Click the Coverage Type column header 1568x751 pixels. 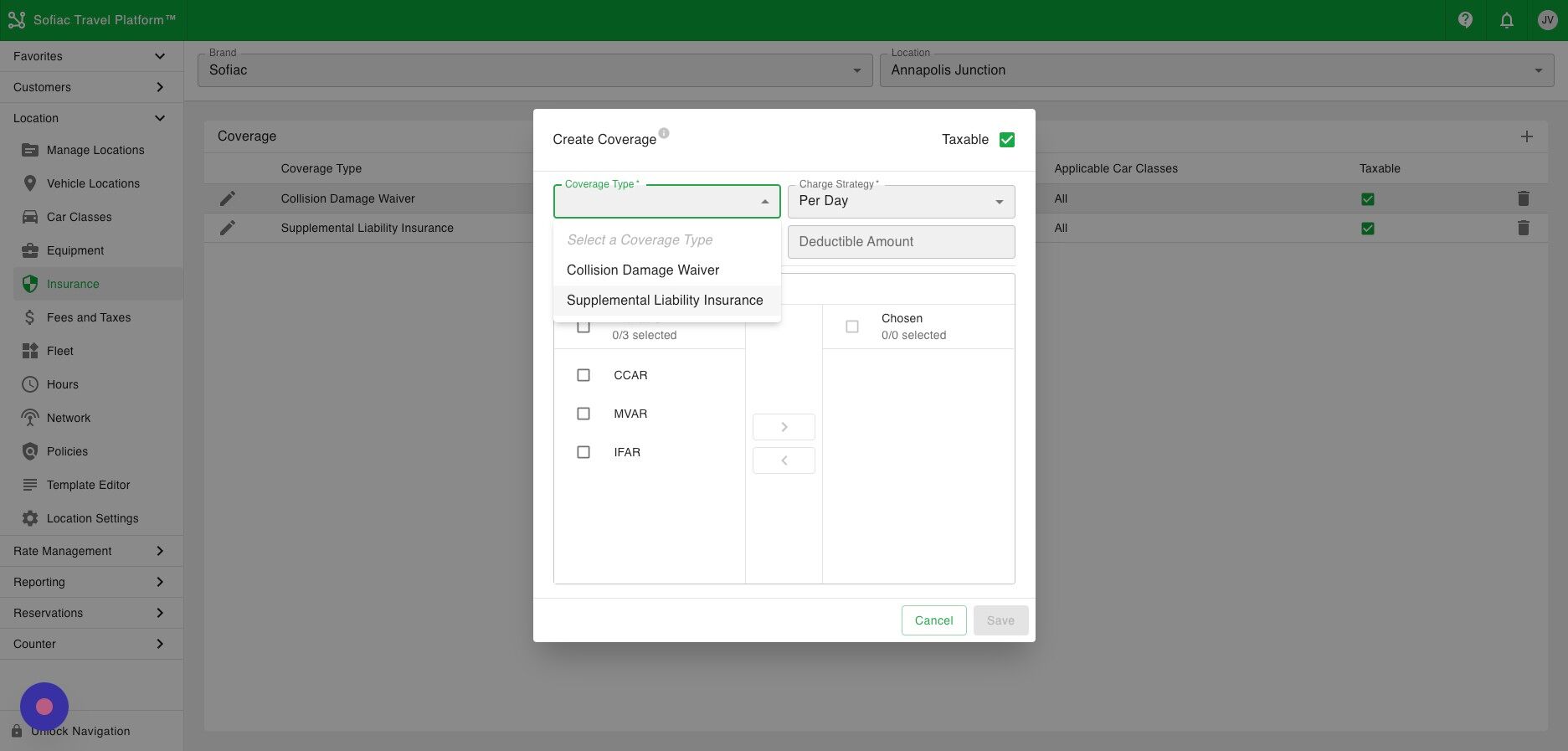point(321,168)
